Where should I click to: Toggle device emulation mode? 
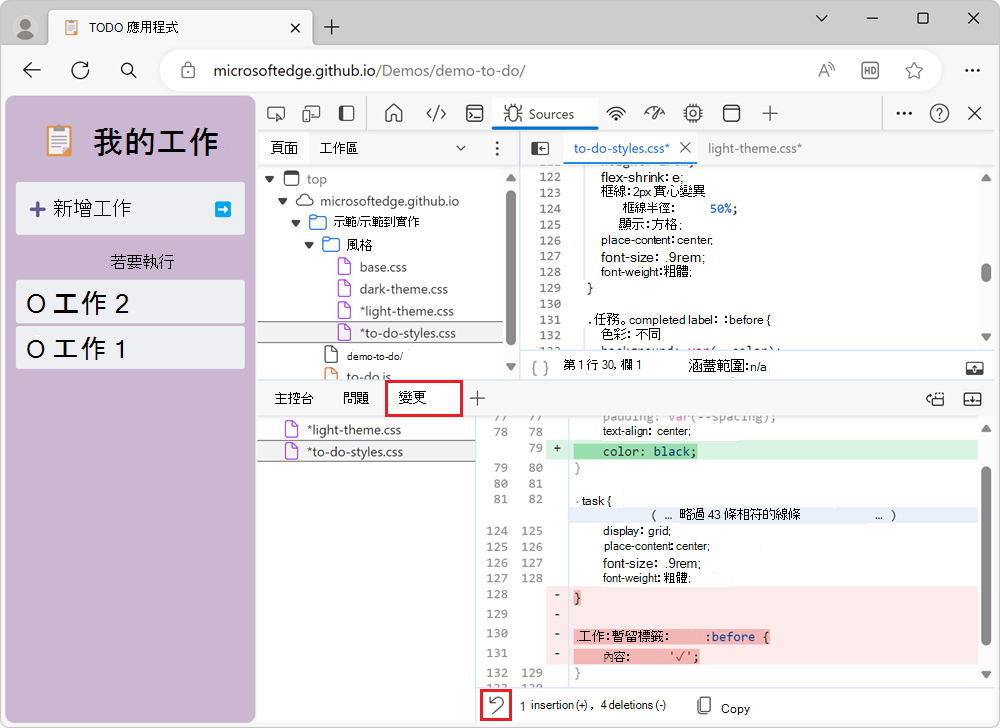point(311,113)
